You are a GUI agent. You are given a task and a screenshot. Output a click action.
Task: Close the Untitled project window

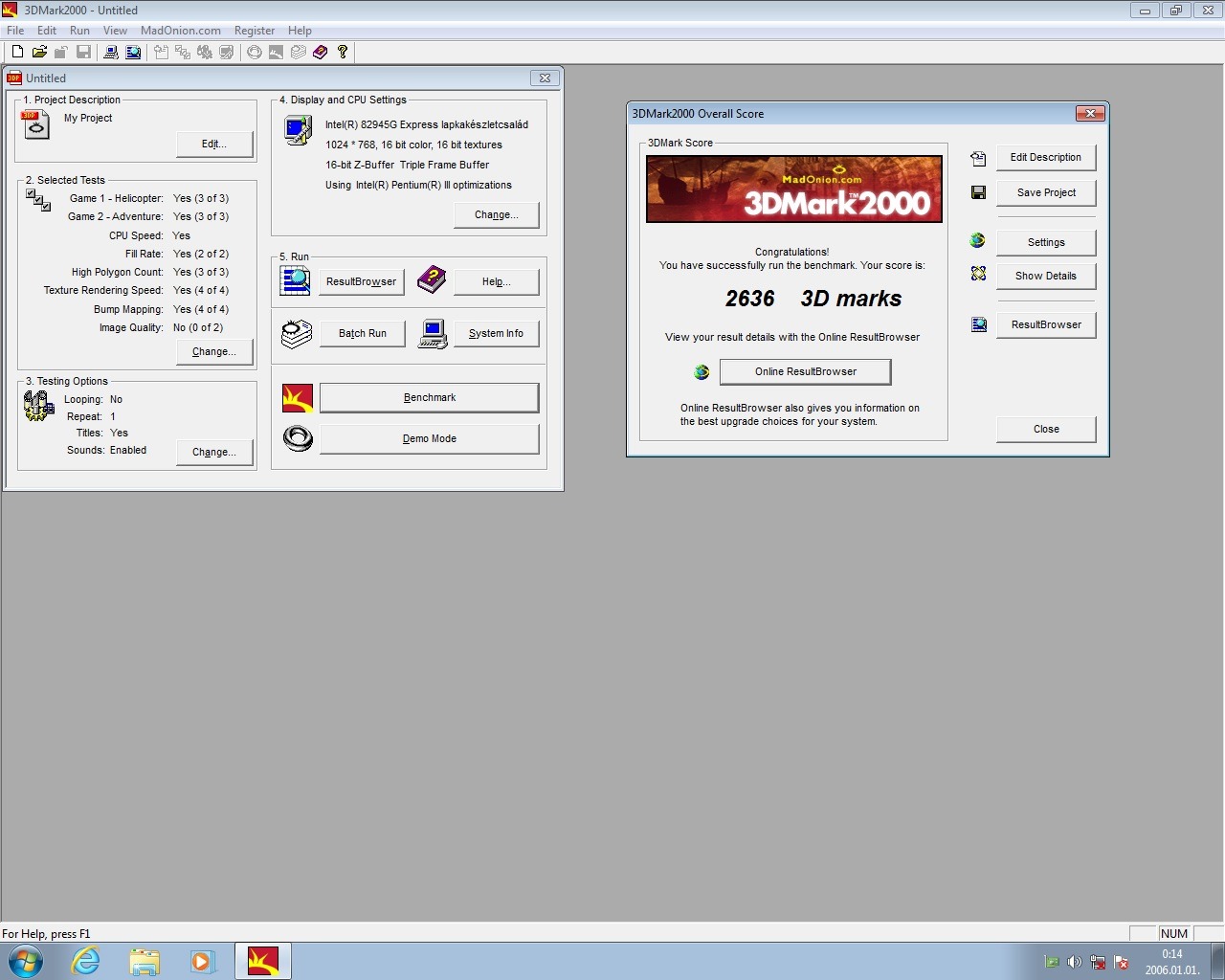pyautogui.click(x=545, y=78)
